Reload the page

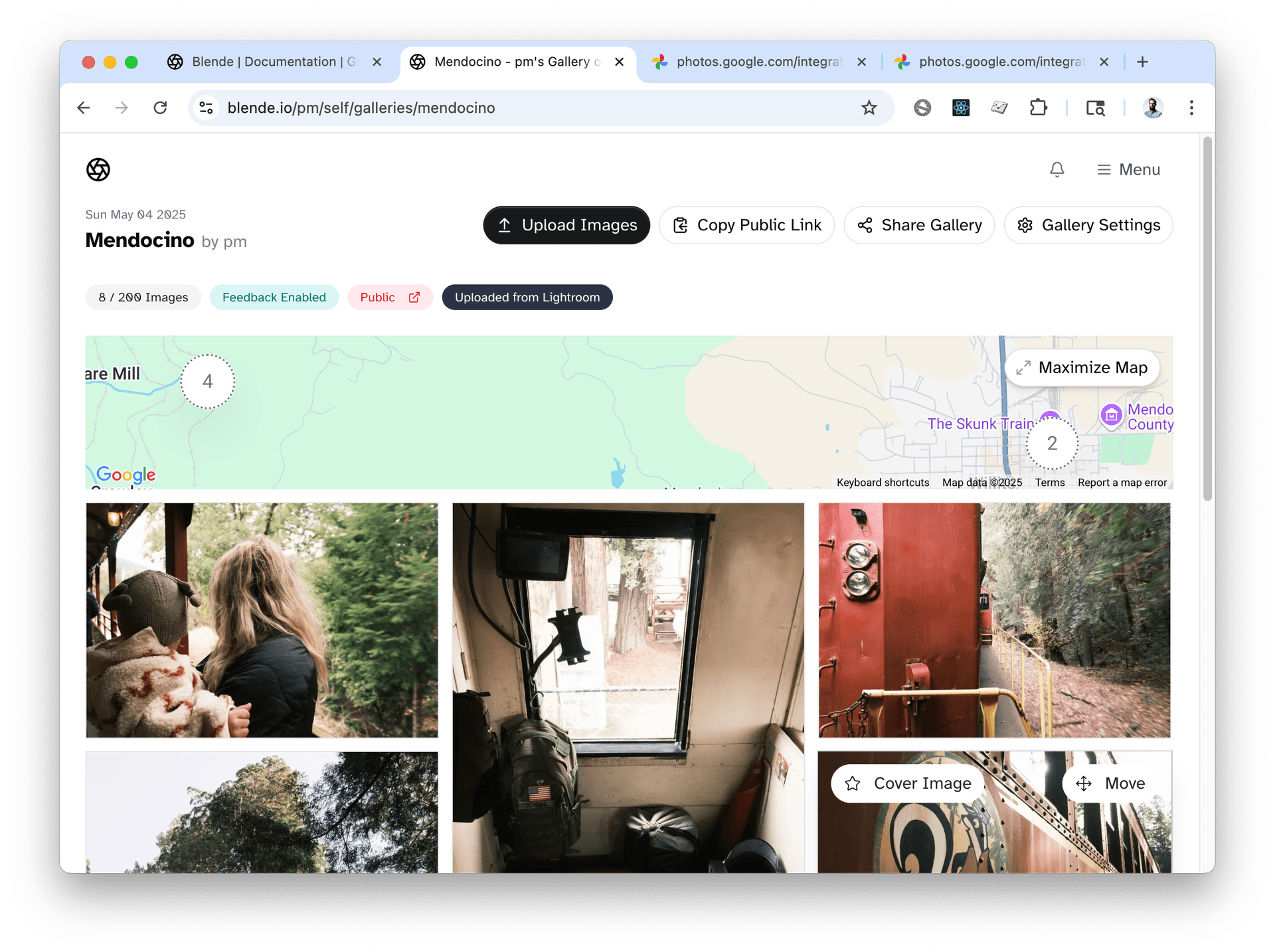pos(160,108)
